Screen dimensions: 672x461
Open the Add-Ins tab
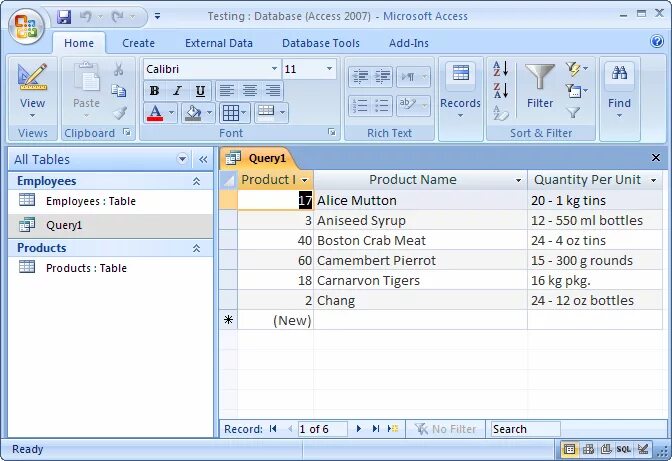(408, 43)
